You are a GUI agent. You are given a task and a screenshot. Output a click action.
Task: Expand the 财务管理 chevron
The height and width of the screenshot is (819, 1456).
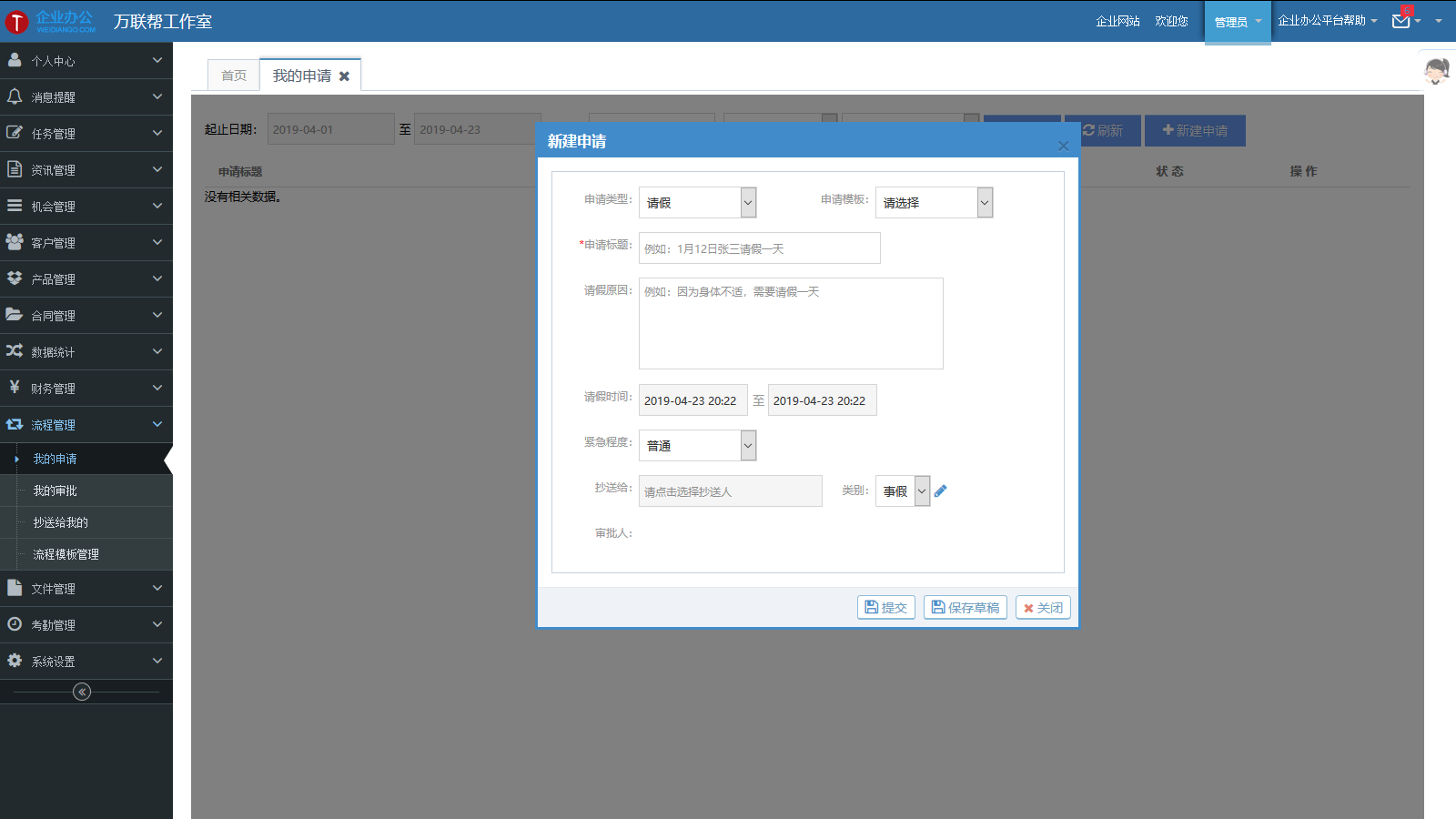157,388
